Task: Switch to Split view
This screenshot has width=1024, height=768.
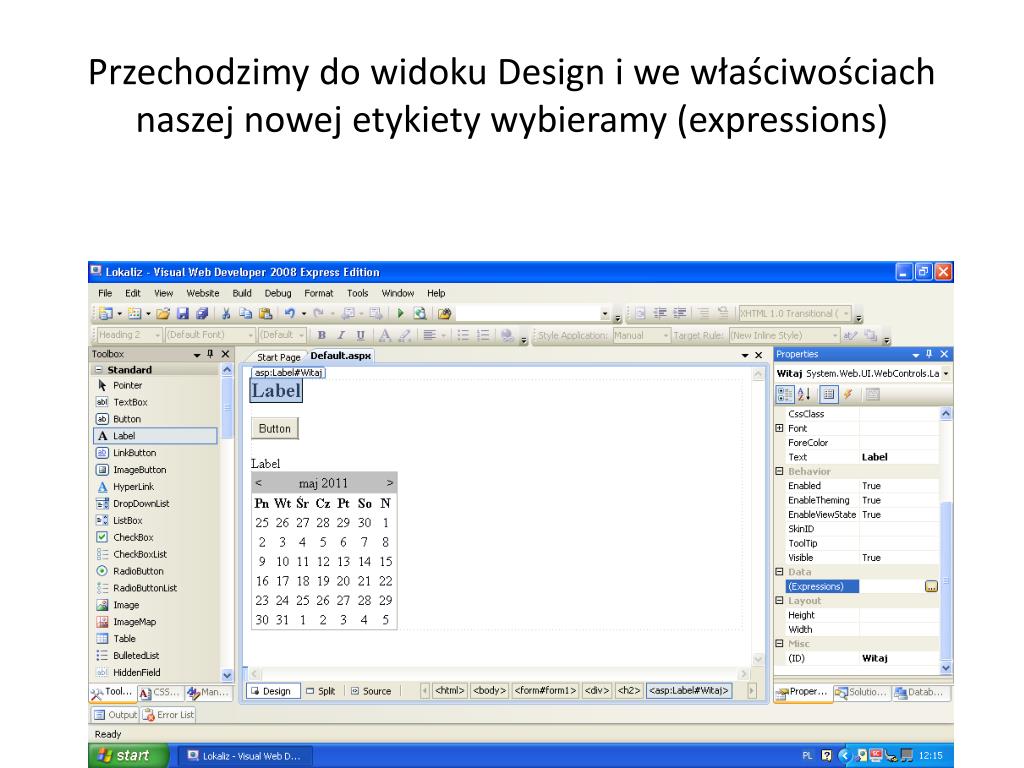Action: [x=321, y=691]
